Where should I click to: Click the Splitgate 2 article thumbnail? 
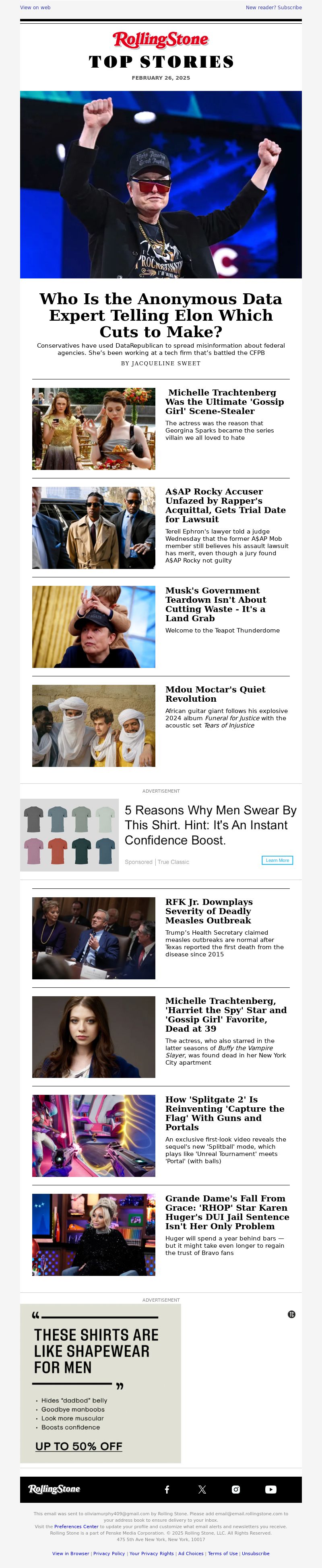coord(94,1136)
